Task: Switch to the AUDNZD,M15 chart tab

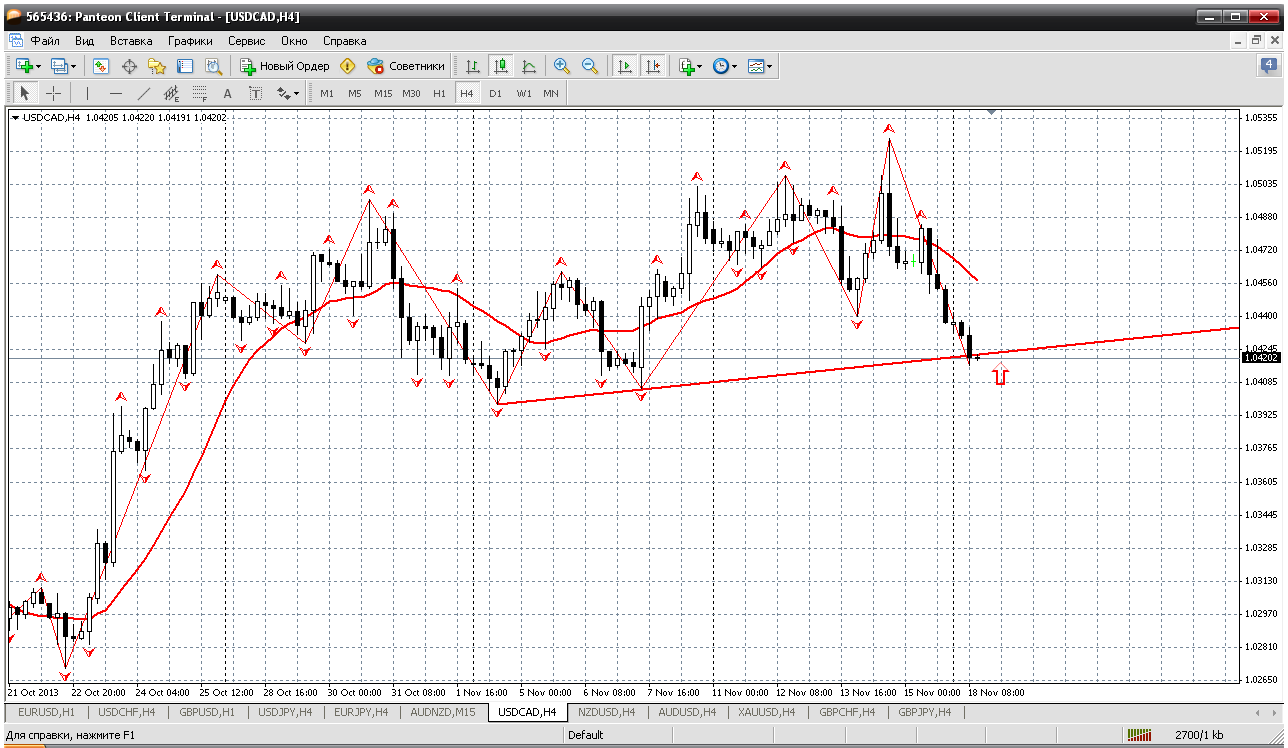Action: pos(445,712)
